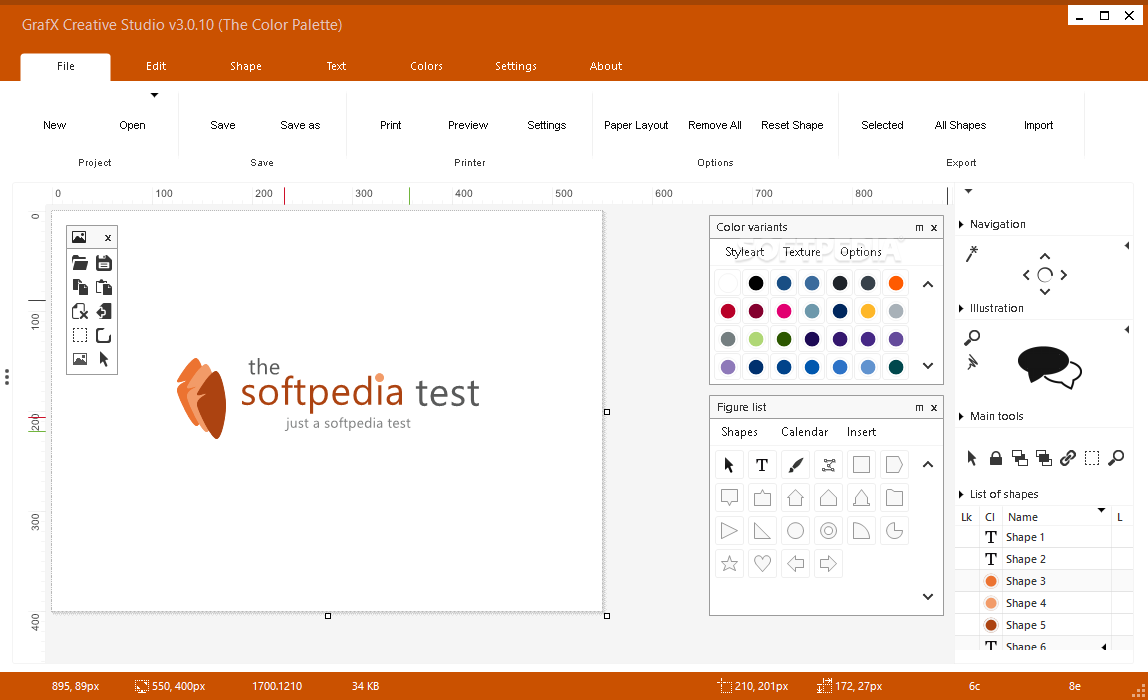Open the dropdown arrow under Open button

154,95
